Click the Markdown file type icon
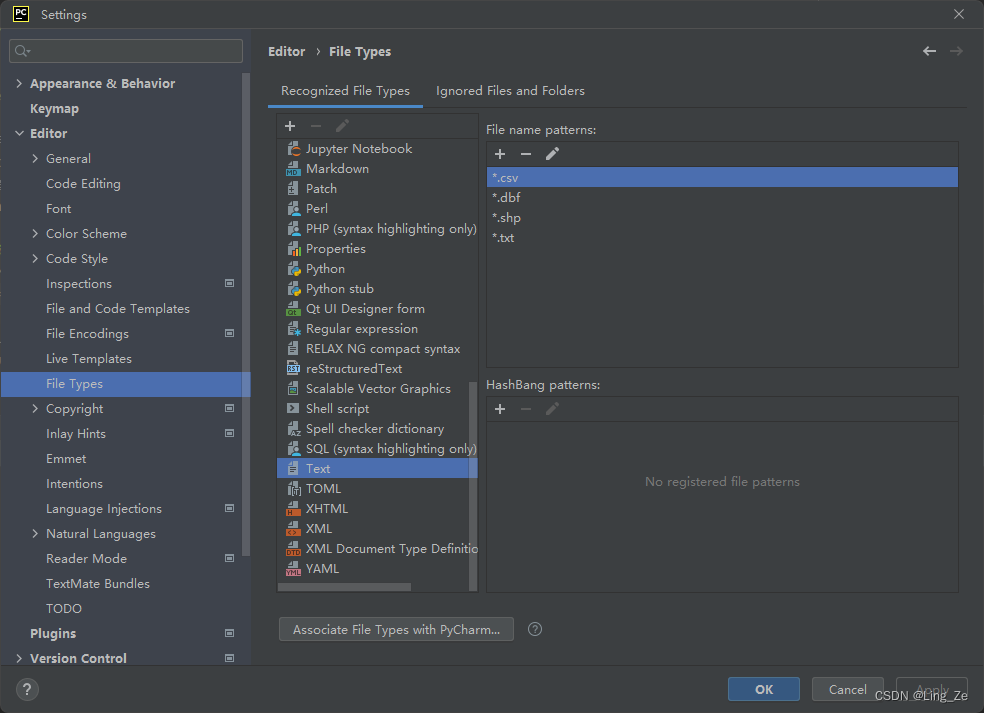 click(x=293, y=169)
